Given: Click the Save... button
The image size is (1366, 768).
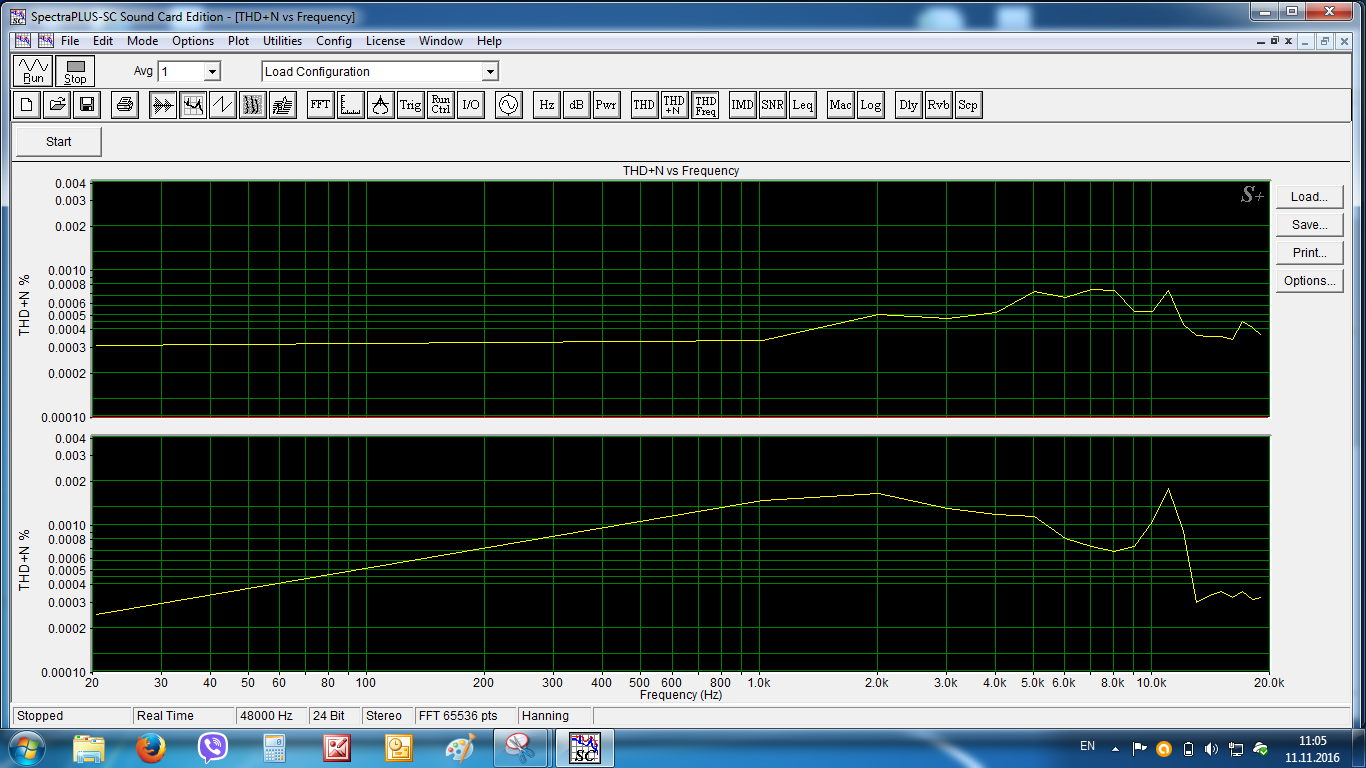Looking at the screenshot, I should 1309,225.
